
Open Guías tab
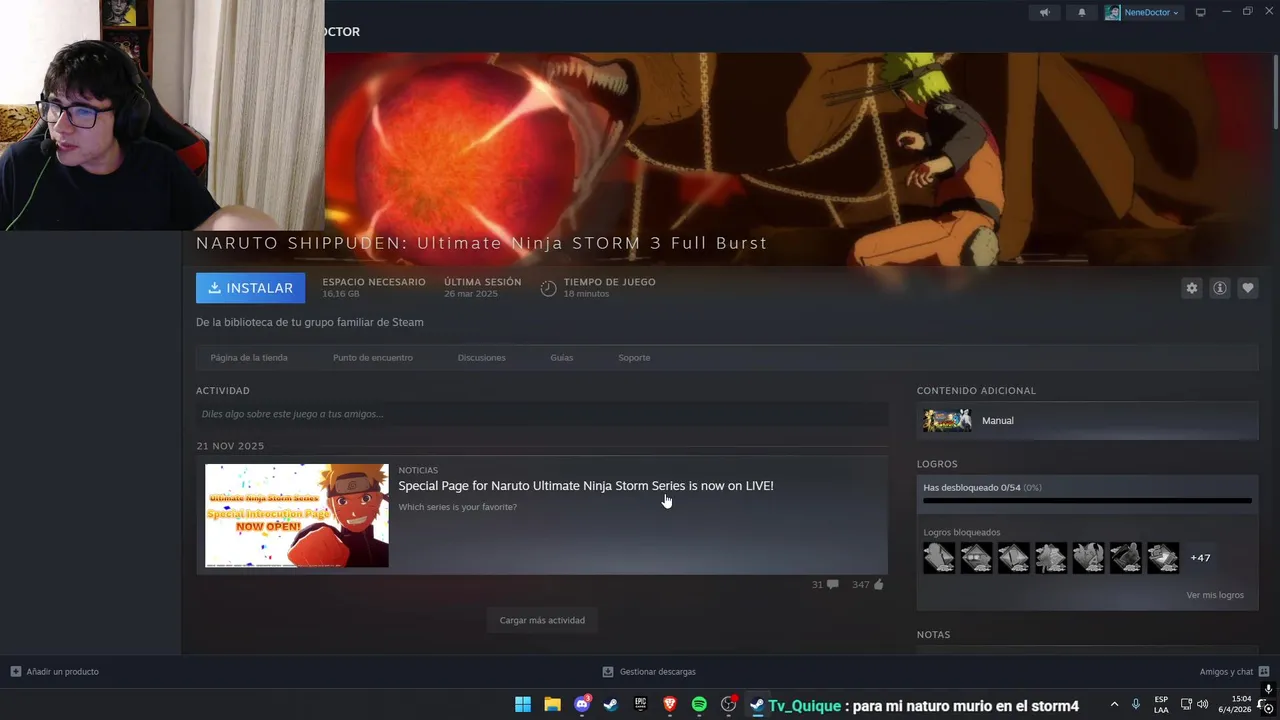(x=562, y=357)
